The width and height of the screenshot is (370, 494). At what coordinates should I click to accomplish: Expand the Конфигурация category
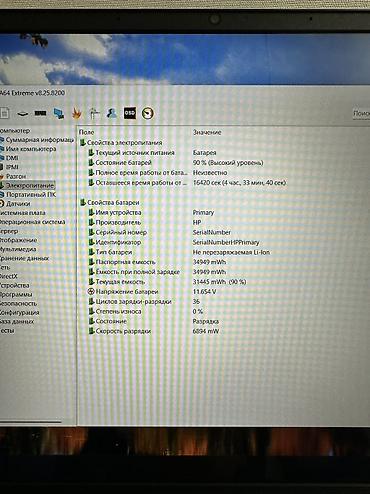pyautogui.click(x=20, y=312)
